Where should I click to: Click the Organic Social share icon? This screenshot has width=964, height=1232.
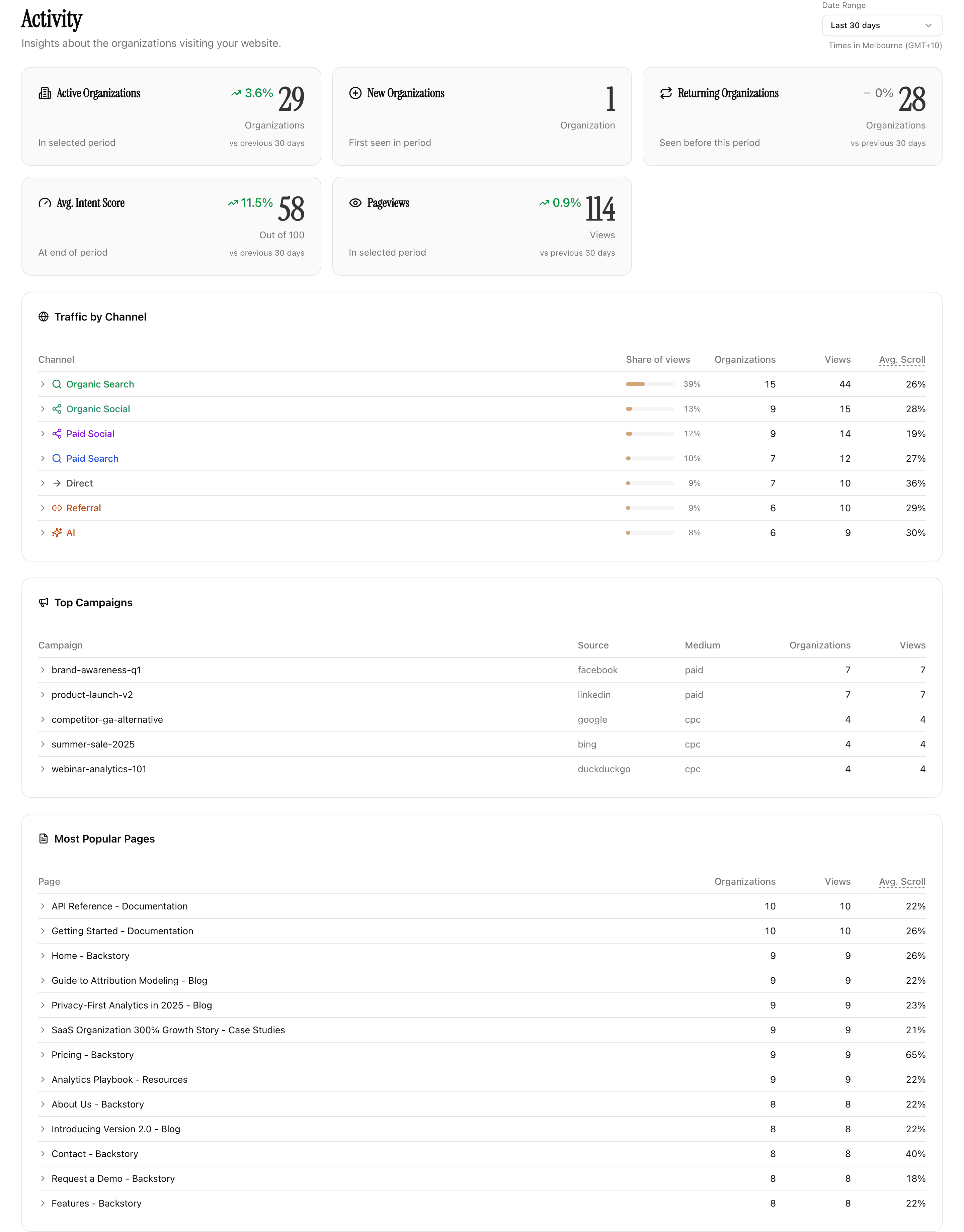pyautogui.click(x=57, y=409)
